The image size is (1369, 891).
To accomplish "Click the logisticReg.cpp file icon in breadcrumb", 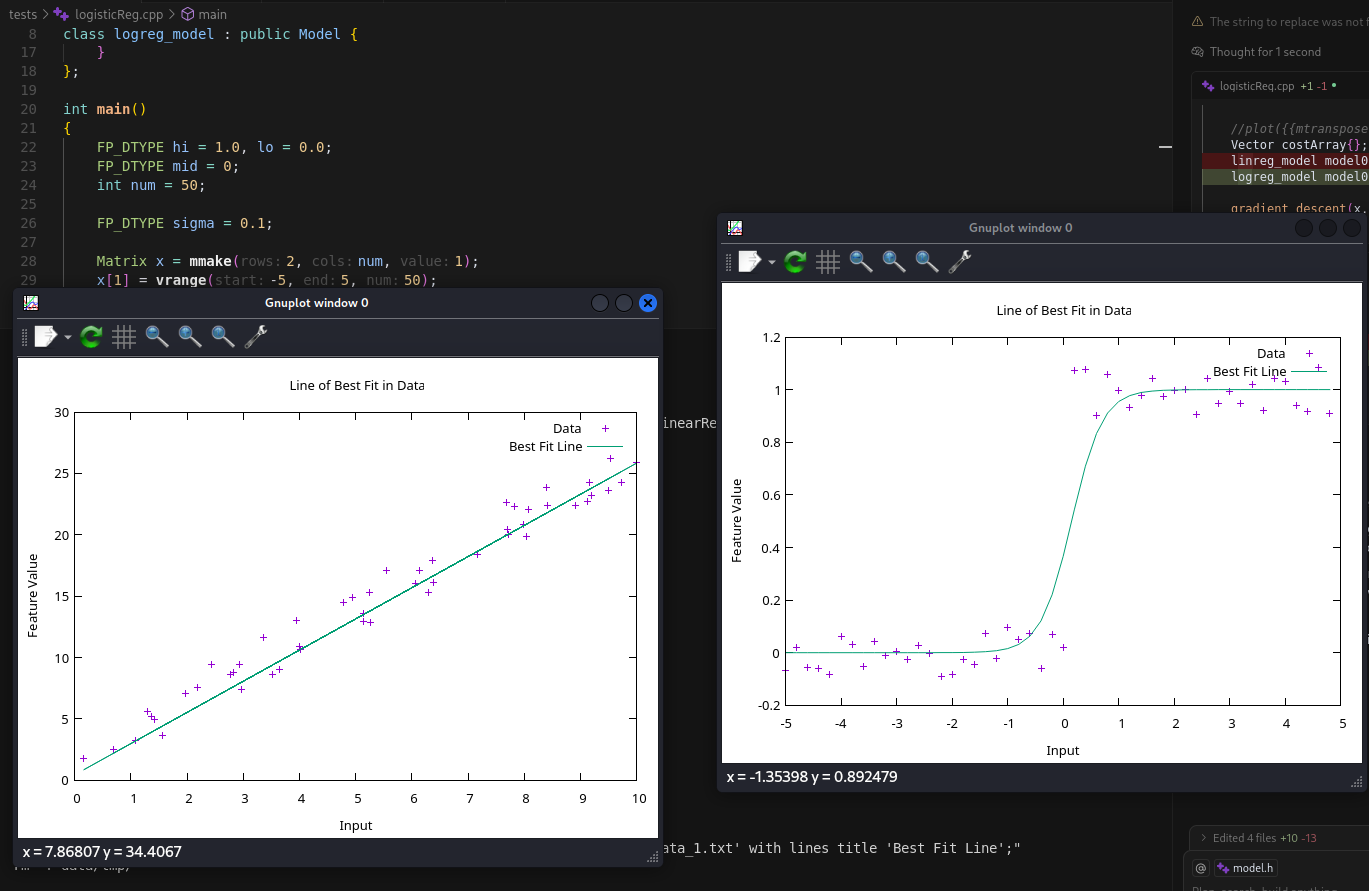I will [62, 14].
